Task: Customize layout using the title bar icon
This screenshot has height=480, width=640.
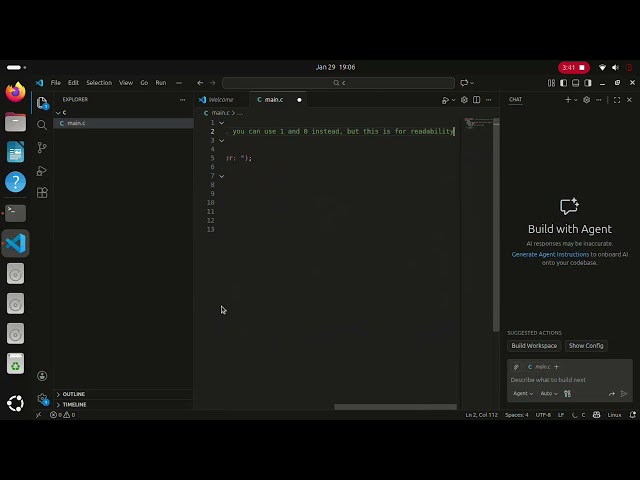Action: pyautogui.click(x=551, y=83)
